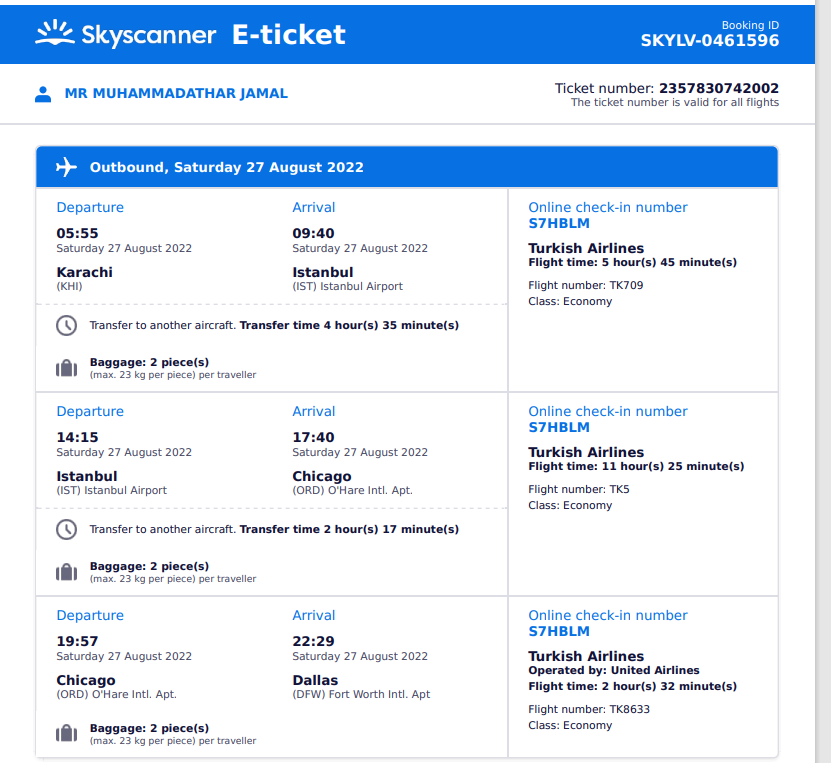Click the ticket number 2357830742002
The height and width of the screenshot is (763, 831).
coord(718,88)
